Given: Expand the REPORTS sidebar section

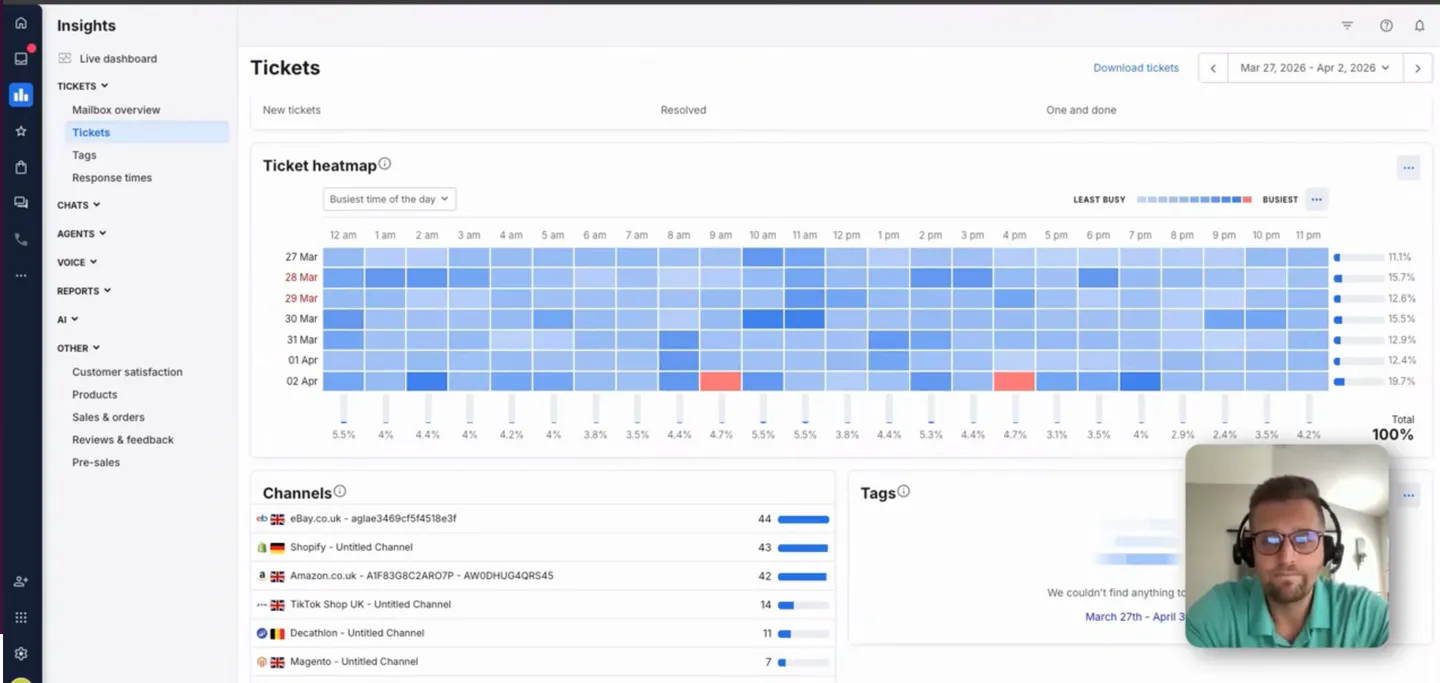Looking at the screenshot, I should (x=84, y=291).
